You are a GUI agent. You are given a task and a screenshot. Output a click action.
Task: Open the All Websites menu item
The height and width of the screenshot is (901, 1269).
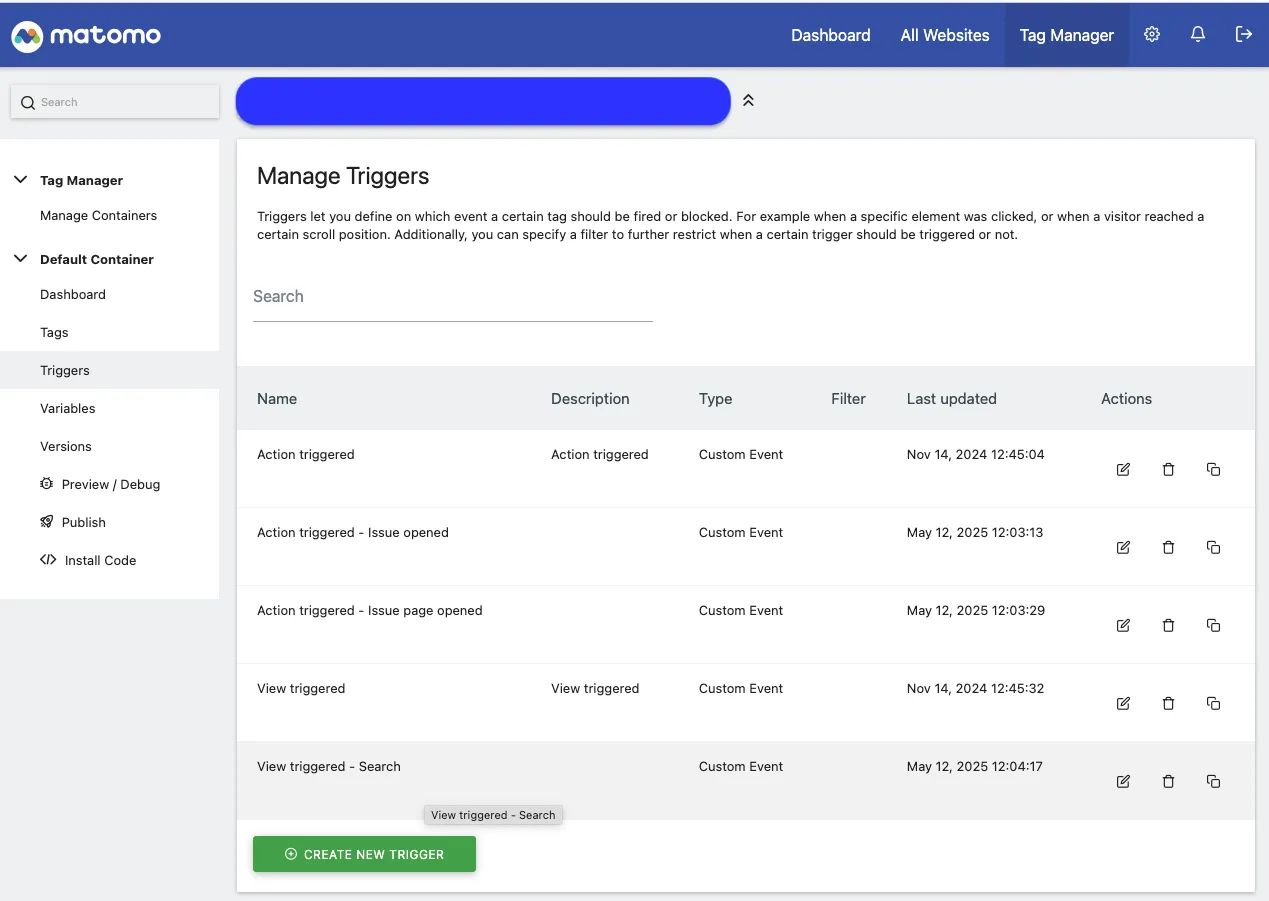[x=945, y=35]
